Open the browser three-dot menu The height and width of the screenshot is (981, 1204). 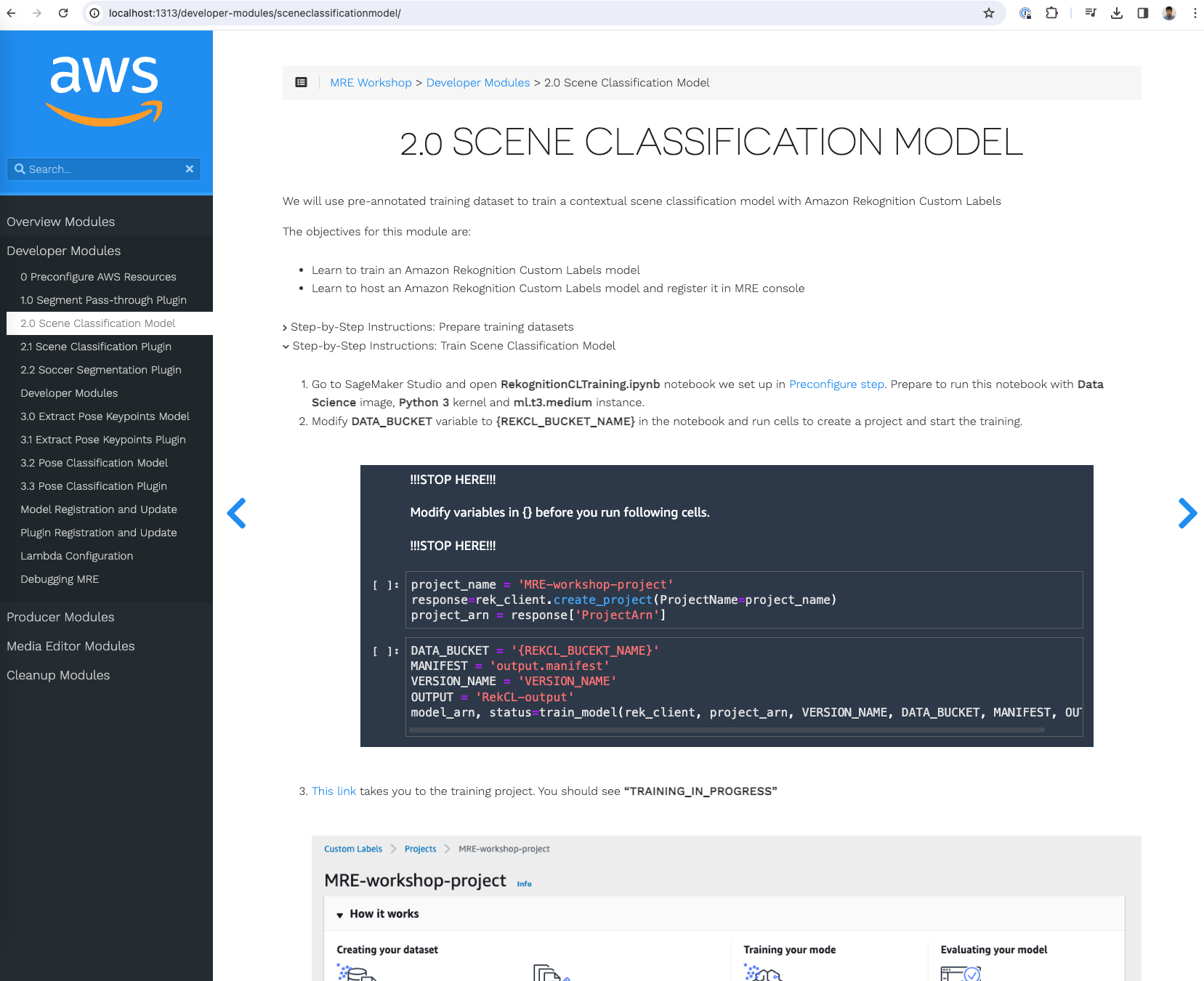(1195, 13)
